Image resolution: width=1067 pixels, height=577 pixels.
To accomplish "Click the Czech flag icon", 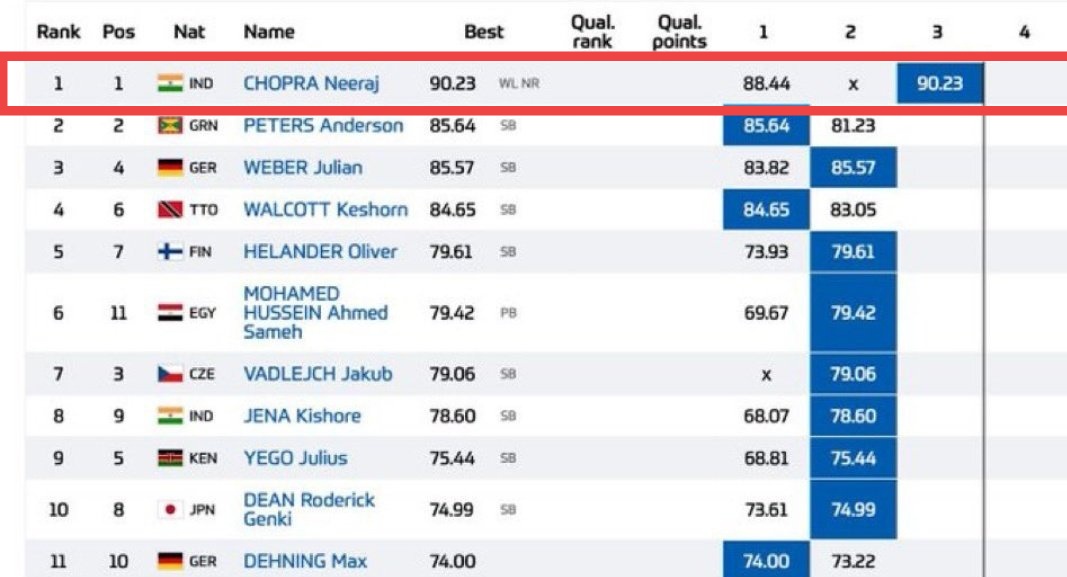I will click(x=170, y=374).
